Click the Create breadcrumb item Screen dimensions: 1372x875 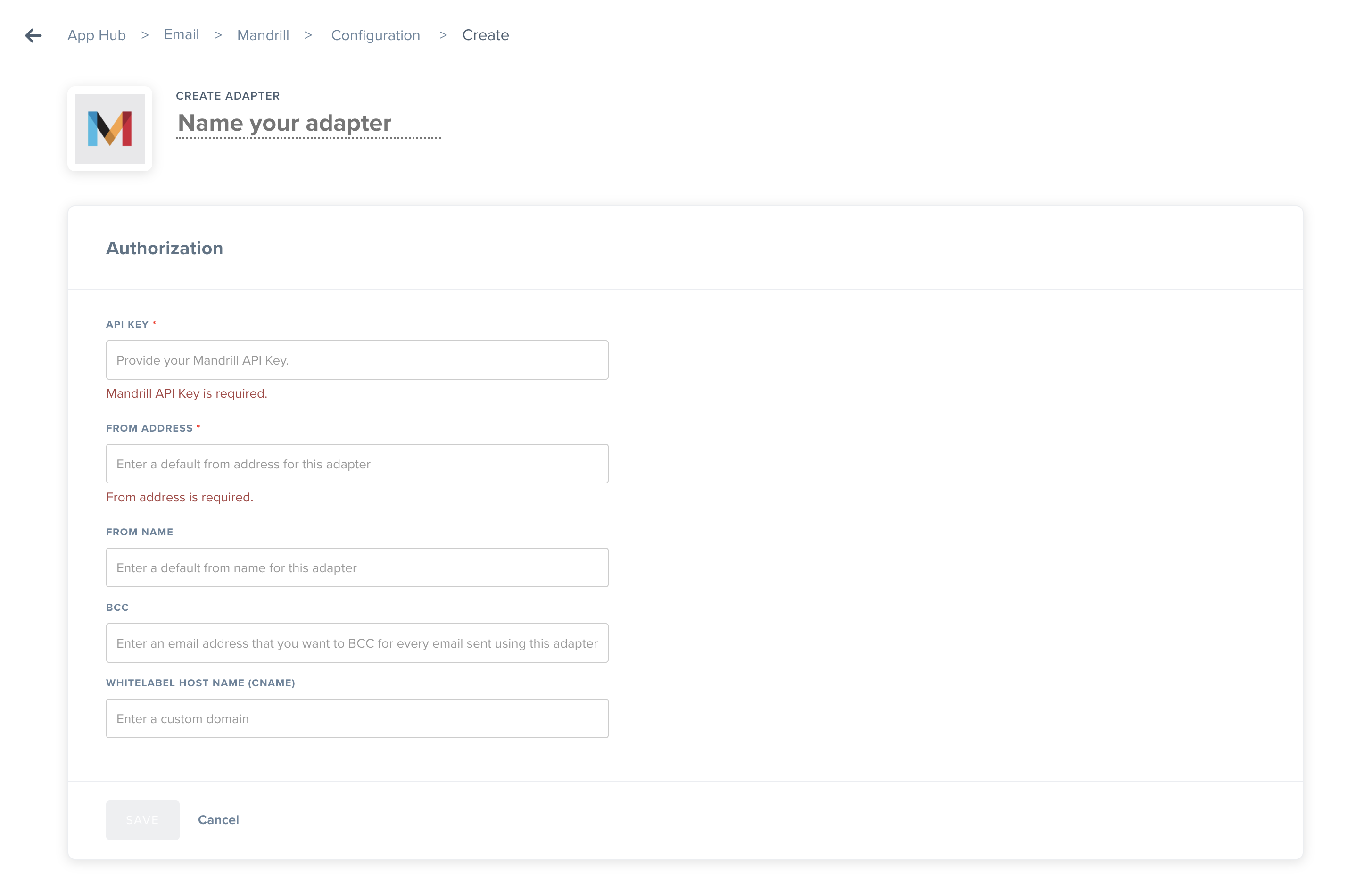[x=485, y=35]
